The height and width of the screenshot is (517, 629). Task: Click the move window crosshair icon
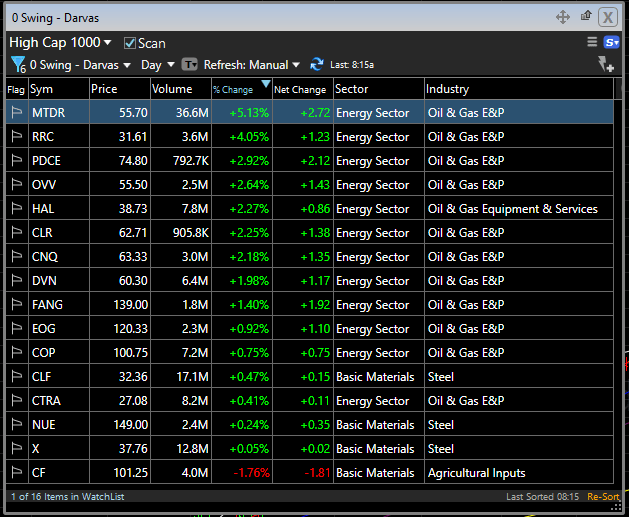pos(562,17)
